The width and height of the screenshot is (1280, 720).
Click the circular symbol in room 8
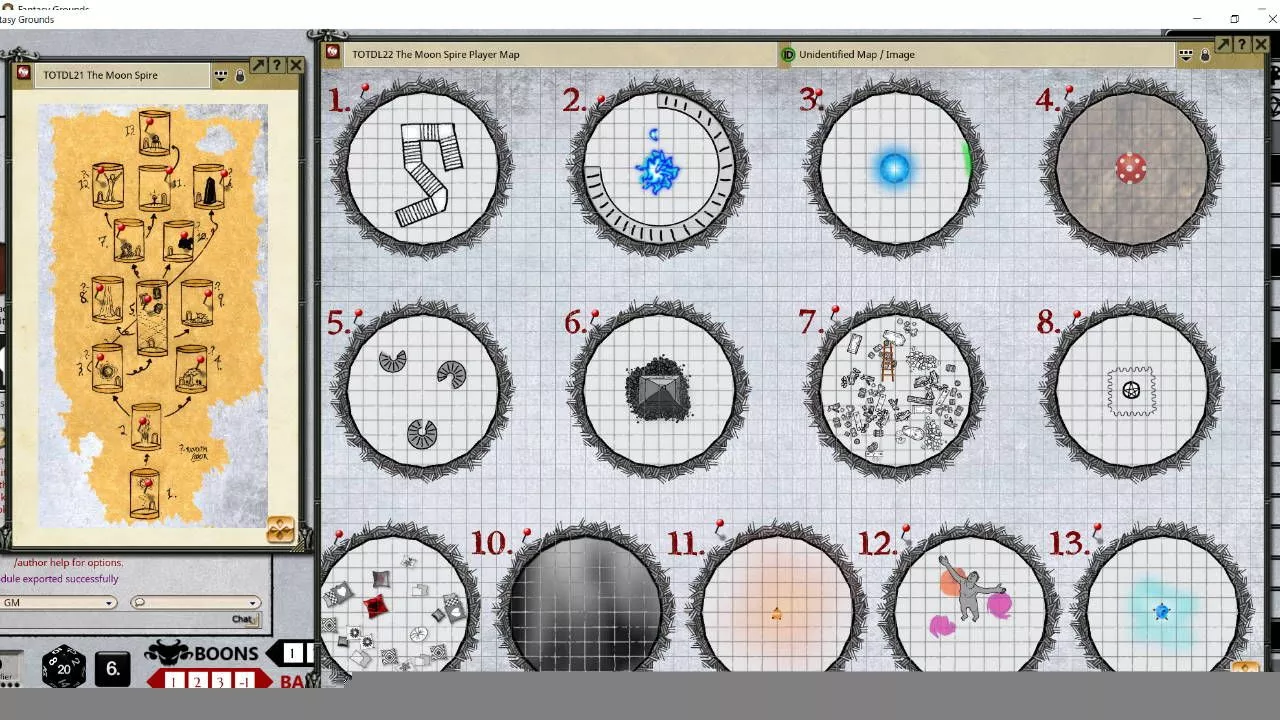tap(1131, 391)
